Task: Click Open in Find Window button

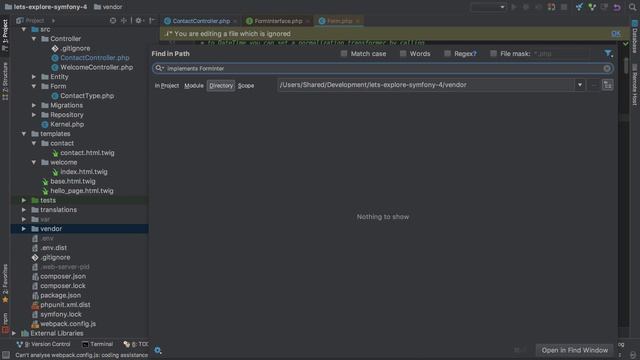Action: 575,350
